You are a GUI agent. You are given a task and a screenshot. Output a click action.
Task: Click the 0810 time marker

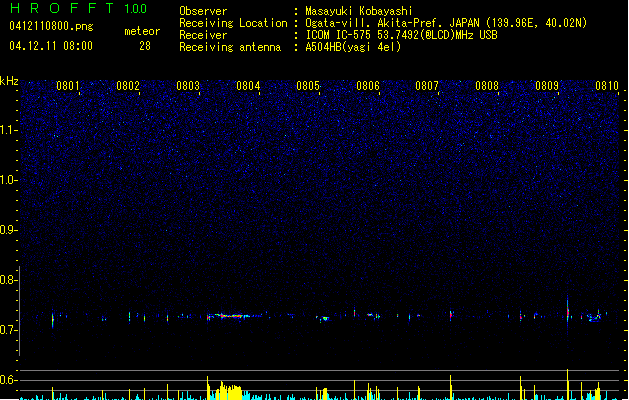click(x=607, y=86)
